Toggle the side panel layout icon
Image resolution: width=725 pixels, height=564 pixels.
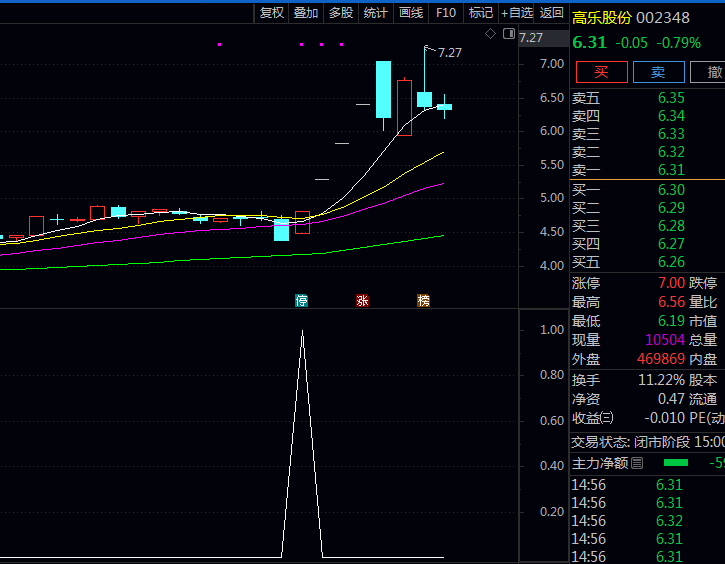(x=509, y=33)
